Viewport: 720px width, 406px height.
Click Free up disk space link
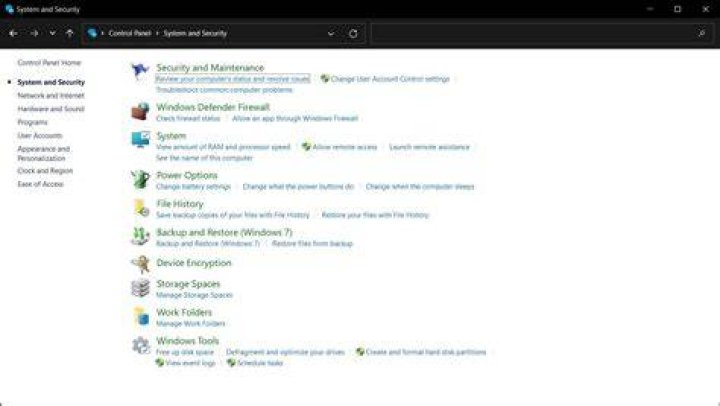click(185, 352)
